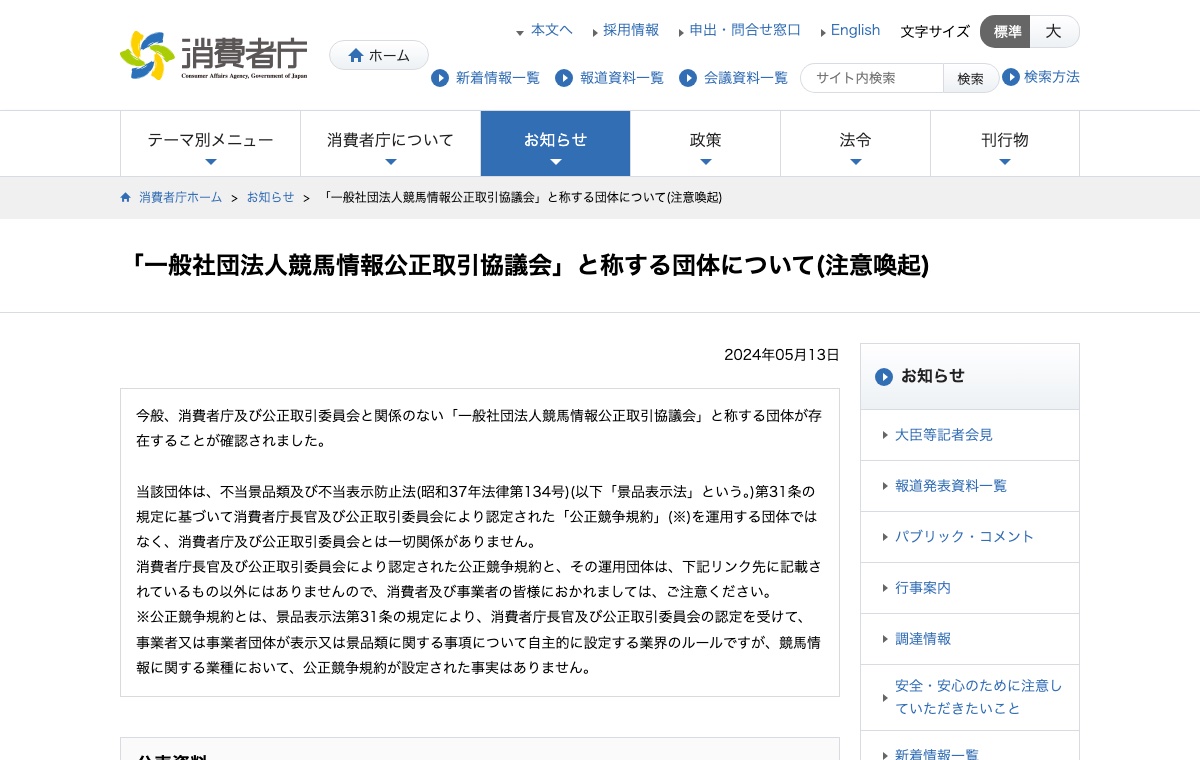Screen dimensions: 1200x760
Task: Click the Consumer Affairs Agency logo
Action: pyautogui.click(x=213, y=55)
